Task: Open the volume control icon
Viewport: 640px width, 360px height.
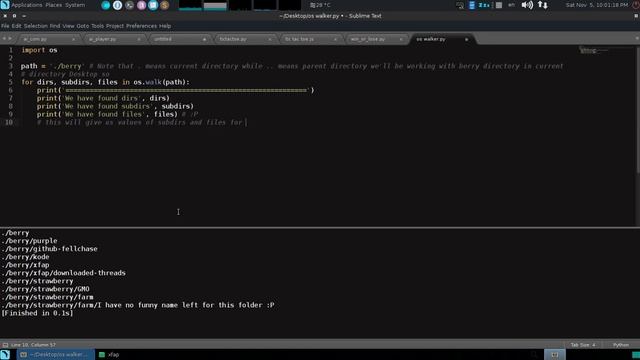Action: tap(527, 5)
